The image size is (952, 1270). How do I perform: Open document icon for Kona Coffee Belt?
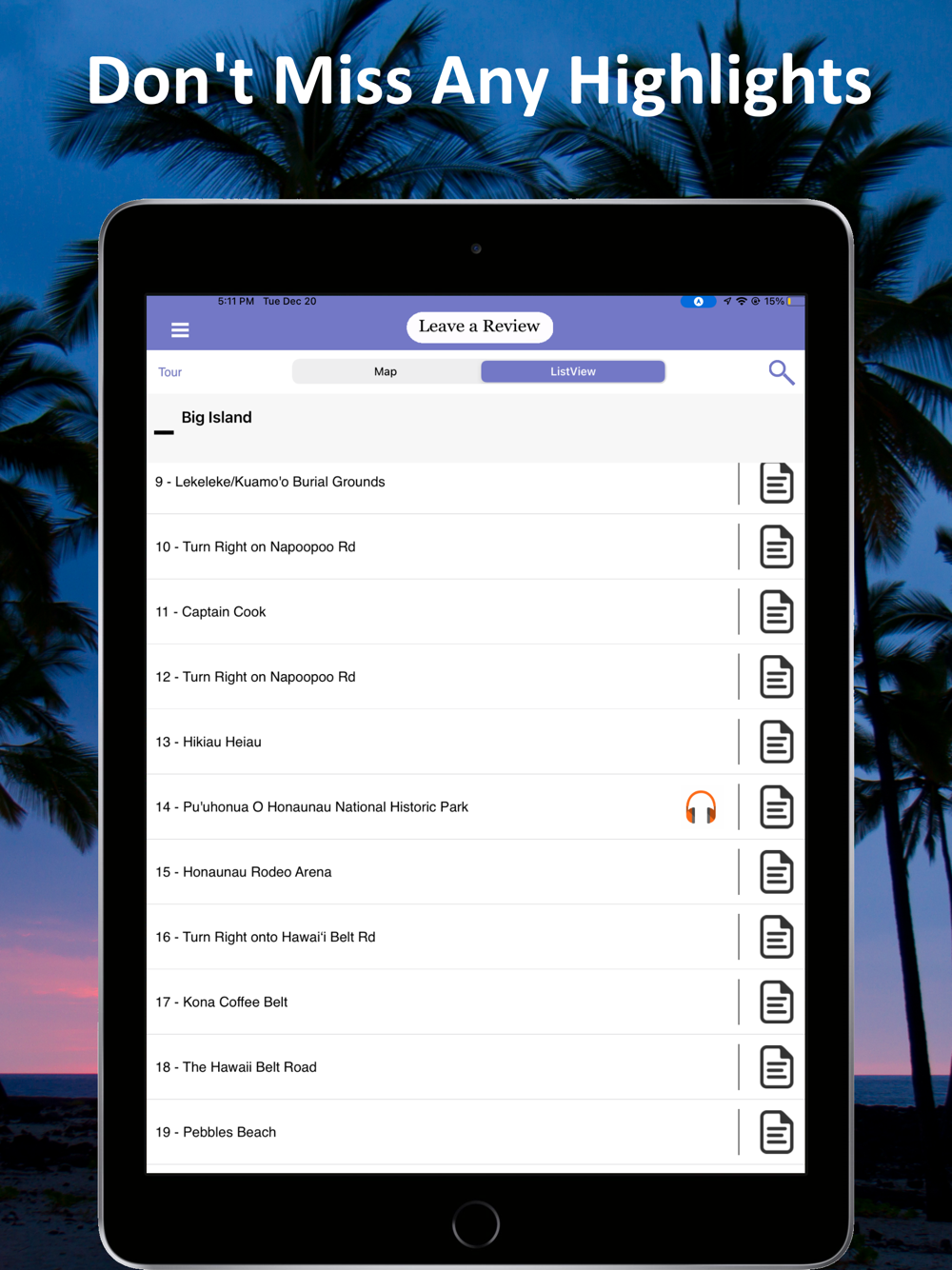777,1002
